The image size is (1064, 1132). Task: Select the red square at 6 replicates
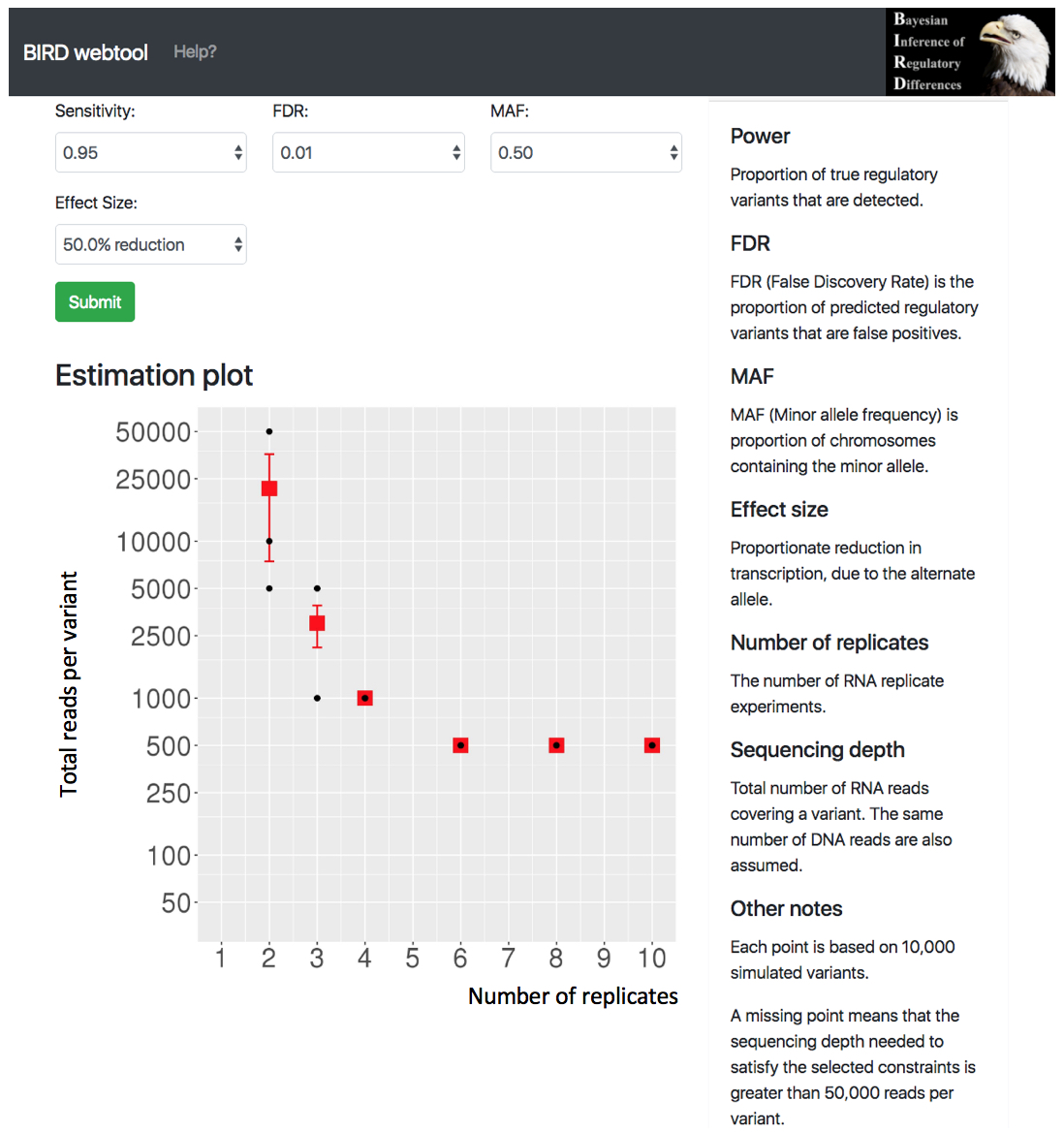coord(460,745)
